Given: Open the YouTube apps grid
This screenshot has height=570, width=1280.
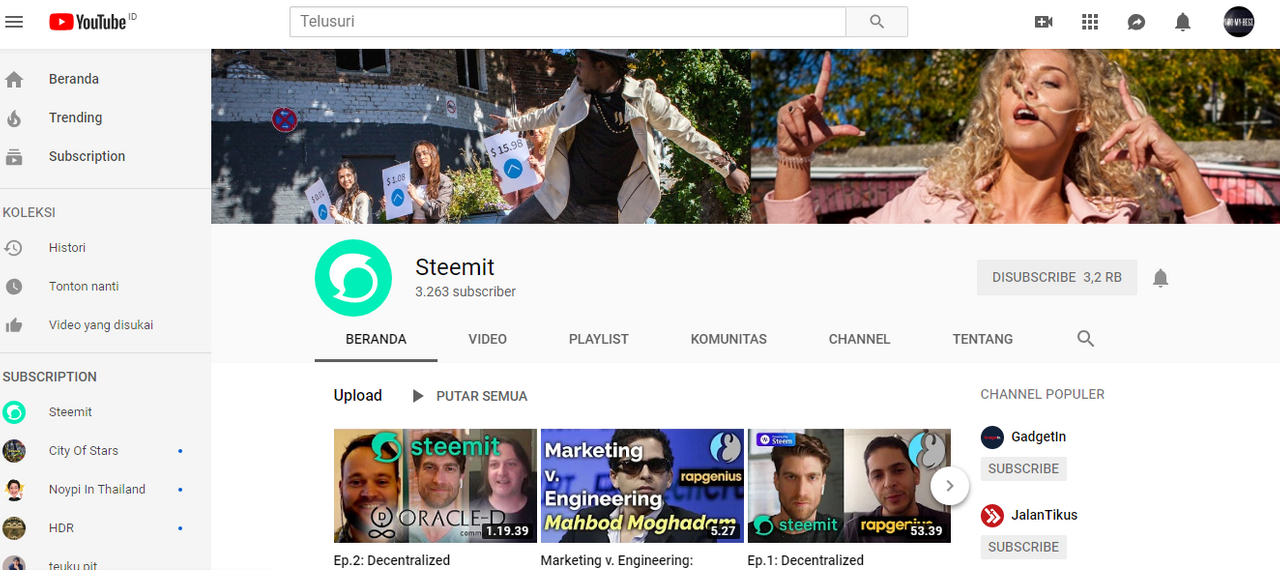Looking at the screenshot, I should coord(1090,21).
